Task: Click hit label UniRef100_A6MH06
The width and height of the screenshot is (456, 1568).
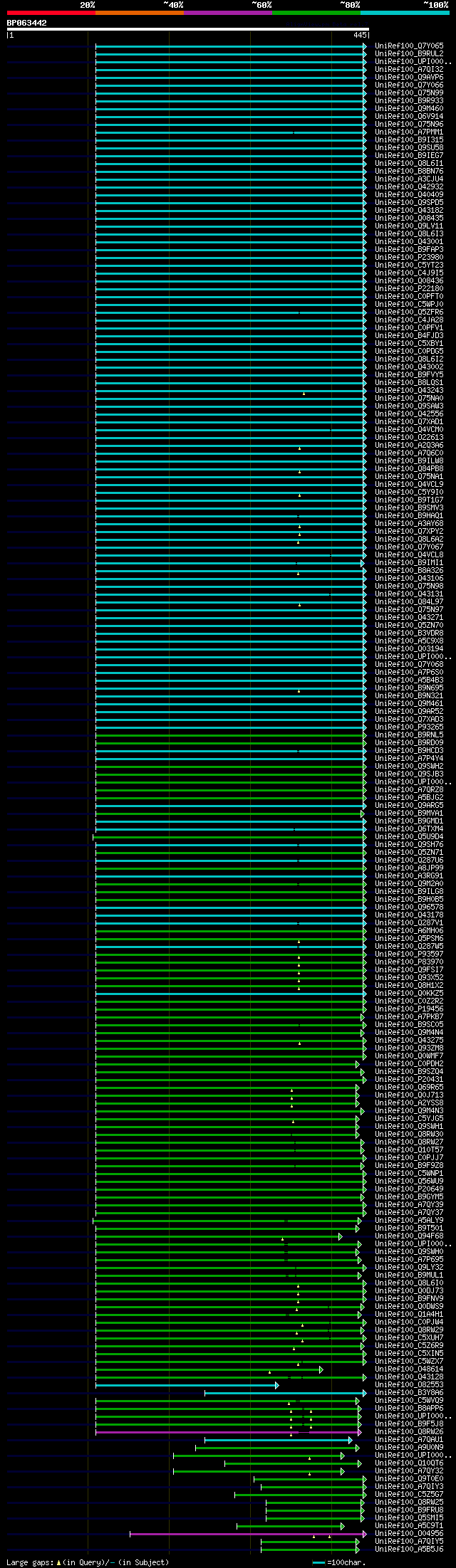Action: [x=409, y=931]
